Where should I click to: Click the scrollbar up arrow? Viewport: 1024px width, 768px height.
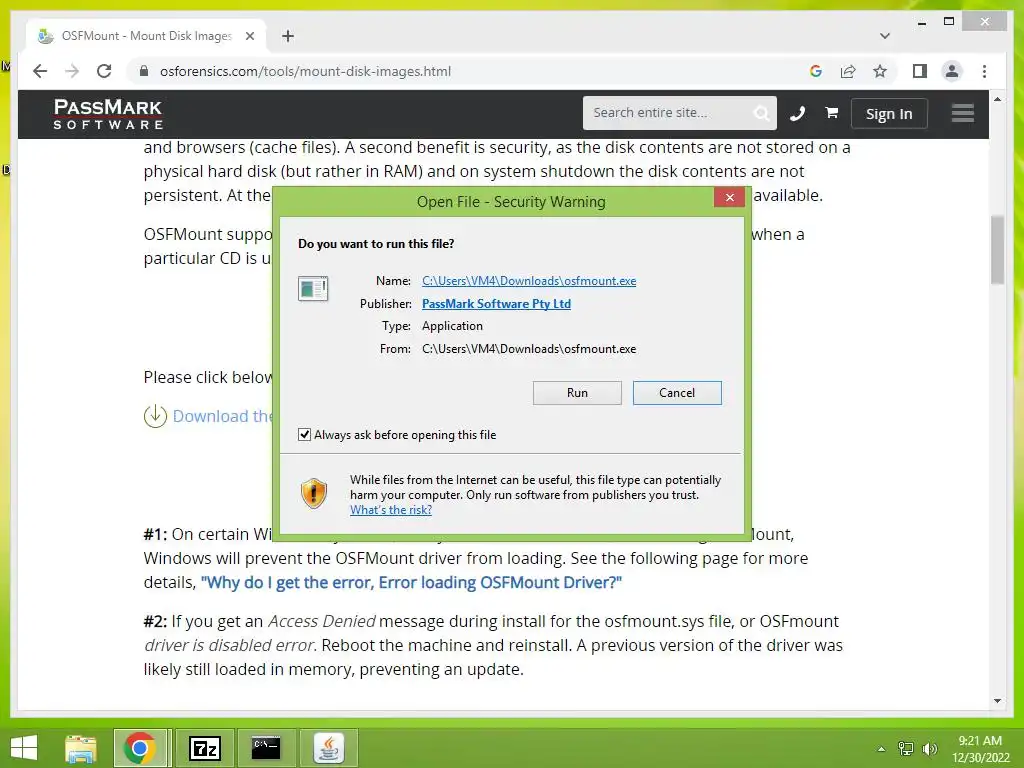pos(997,99)
